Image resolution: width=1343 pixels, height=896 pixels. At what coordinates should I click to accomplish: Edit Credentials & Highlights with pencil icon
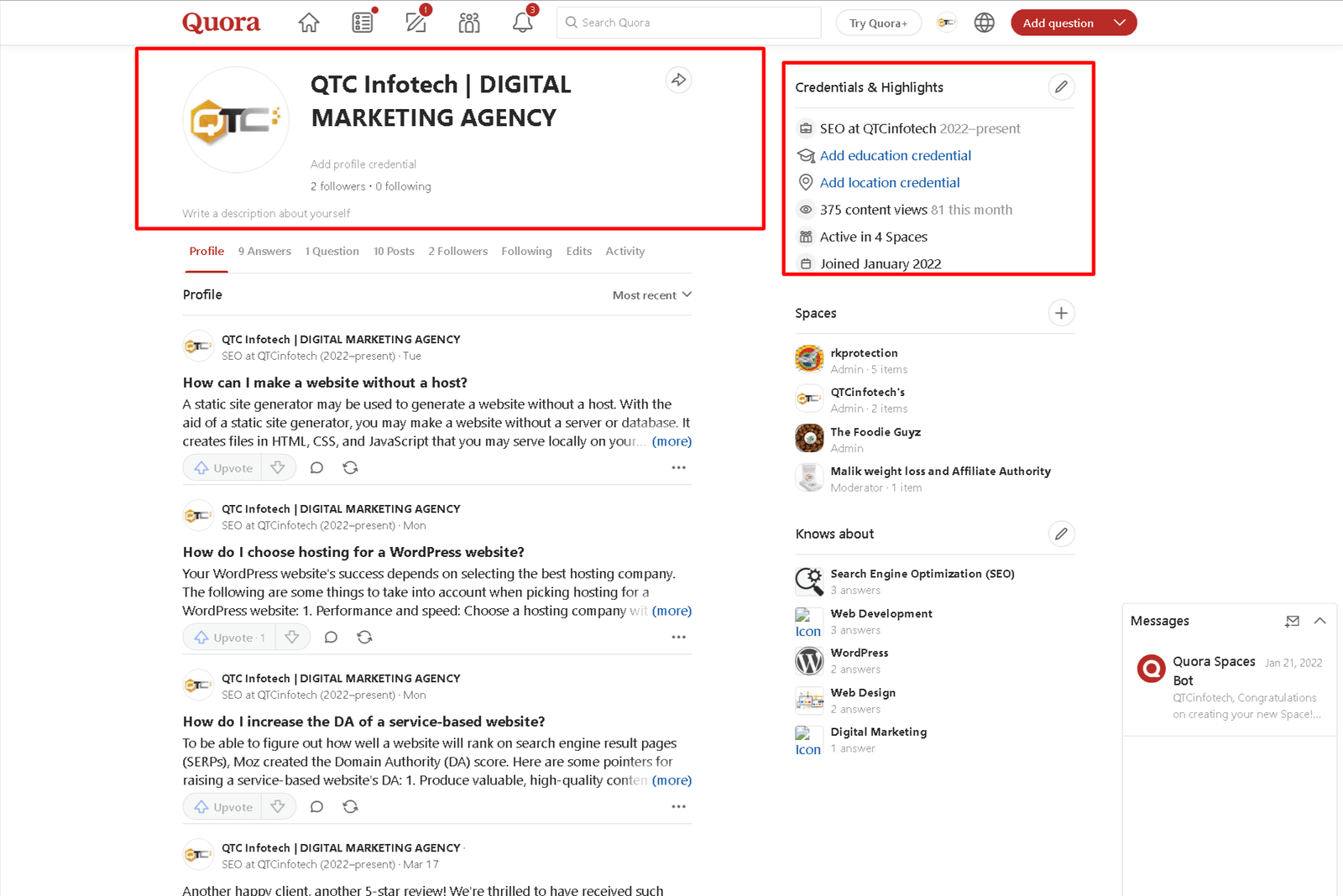(x=1061, y=86)
